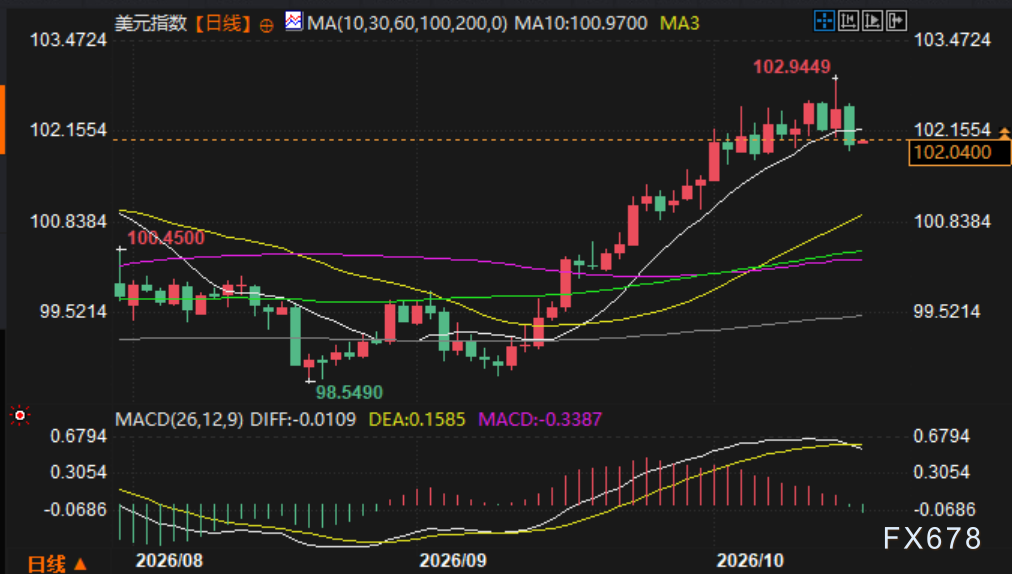Click the shift-chart-right arrow icon
Screen dimensions: 1012x574
pos(896,21)
